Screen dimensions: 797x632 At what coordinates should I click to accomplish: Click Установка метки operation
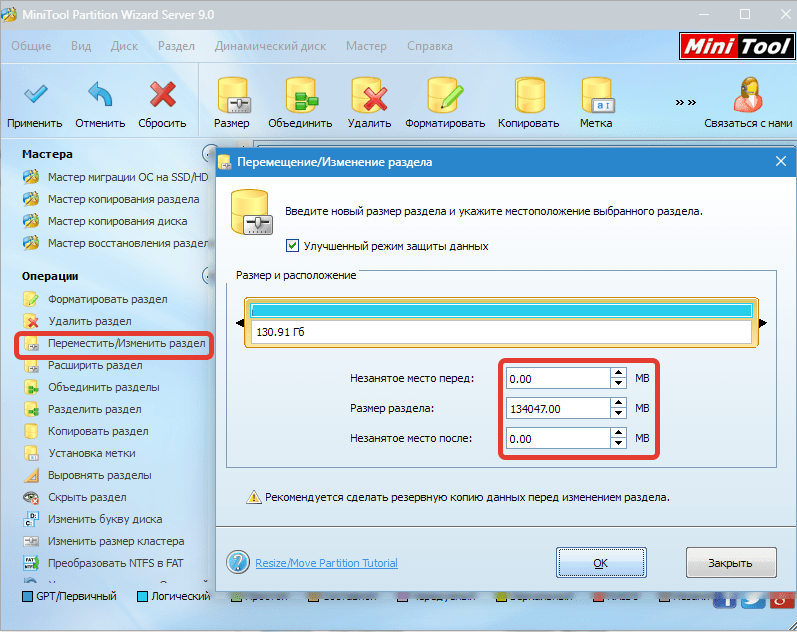point(79,453)
